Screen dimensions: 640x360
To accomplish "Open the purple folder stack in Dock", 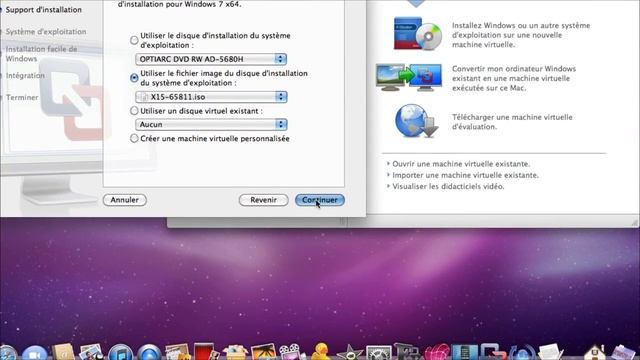I will coord(623,353).
